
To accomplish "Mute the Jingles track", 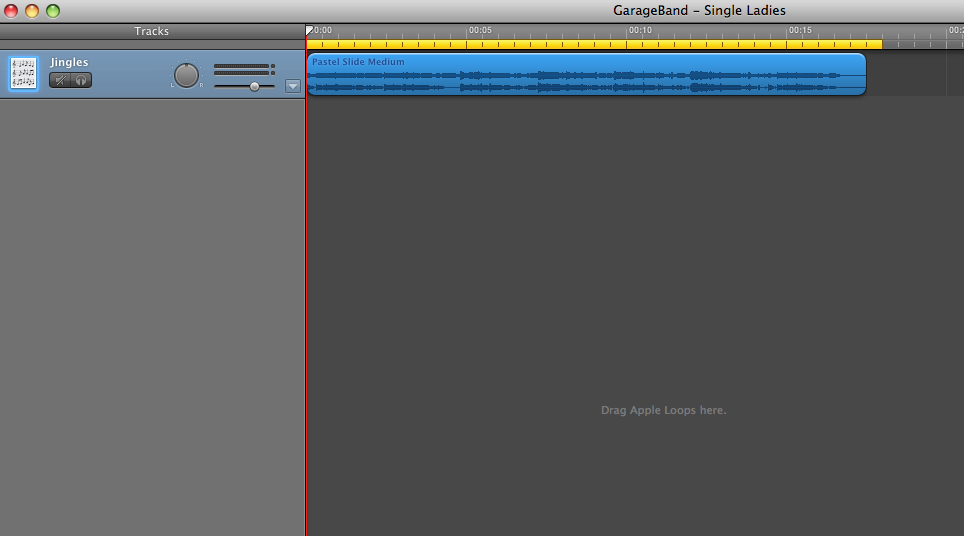I will tap(60, 80).
